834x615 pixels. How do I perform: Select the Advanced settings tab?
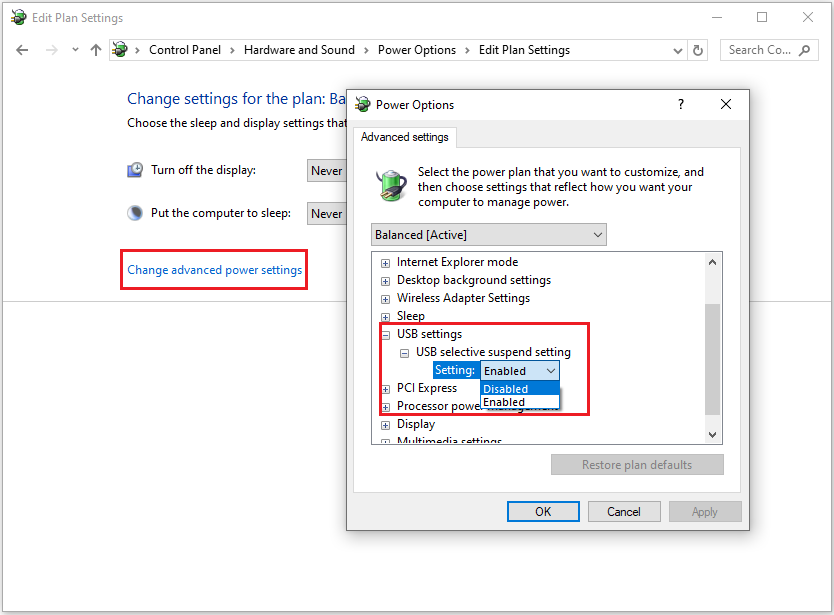405,137
